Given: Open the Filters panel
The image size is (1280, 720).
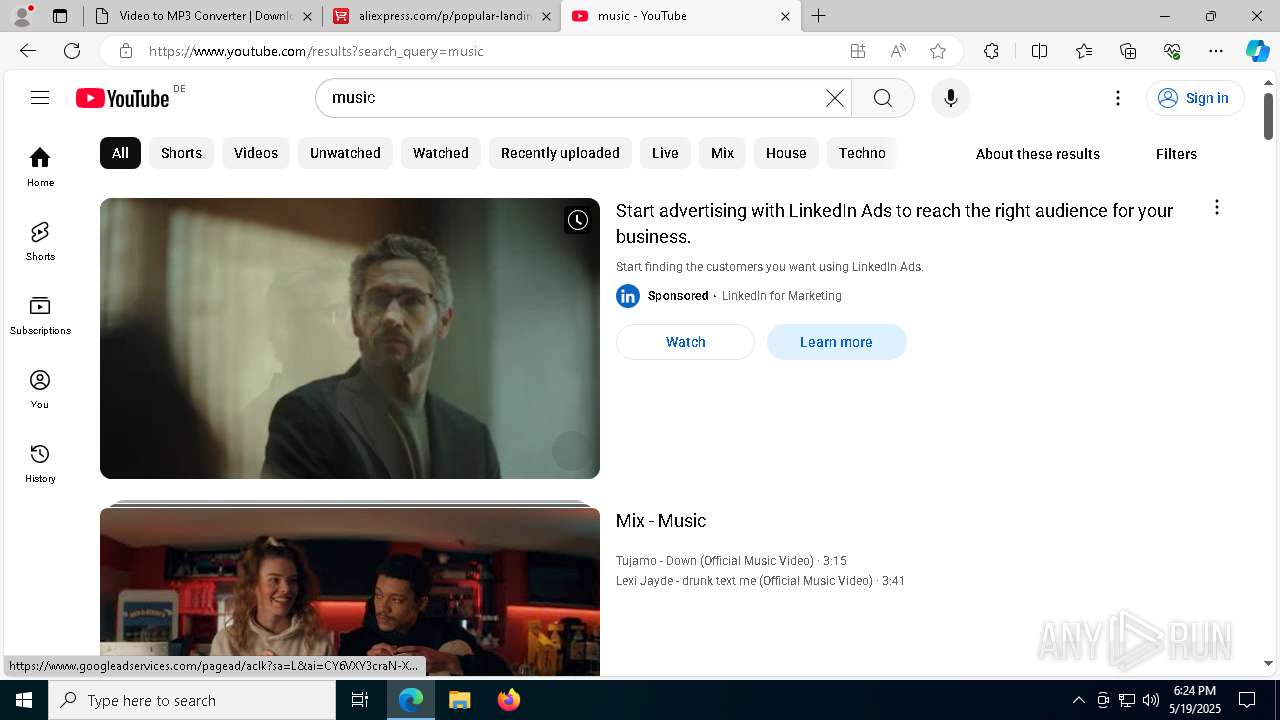Looking at the screenshot, I should coord(1176,154).
